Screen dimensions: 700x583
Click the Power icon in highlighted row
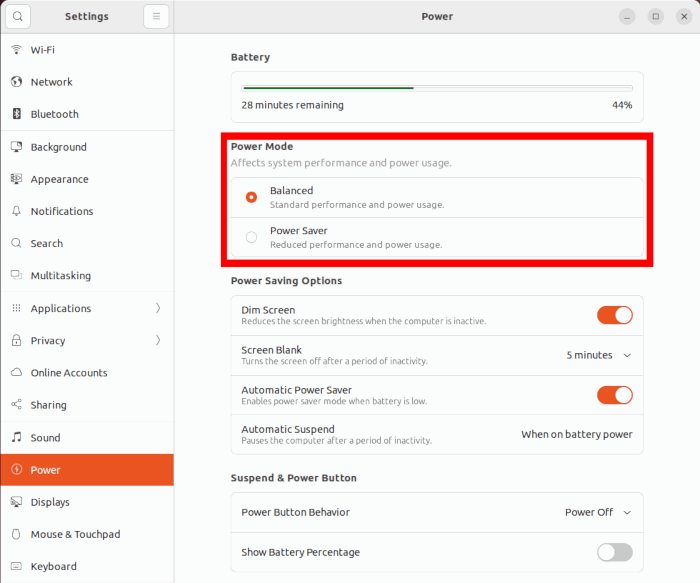click(17, 470)
